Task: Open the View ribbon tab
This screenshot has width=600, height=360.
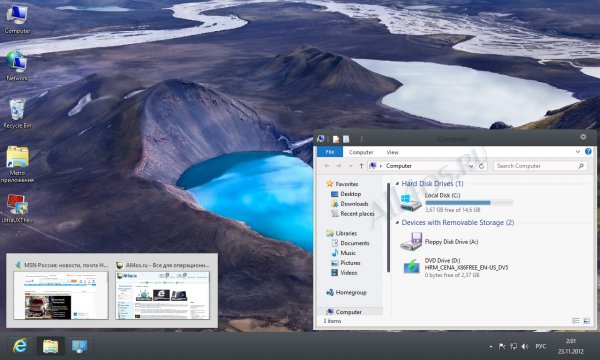Action: tap(392, 152)
